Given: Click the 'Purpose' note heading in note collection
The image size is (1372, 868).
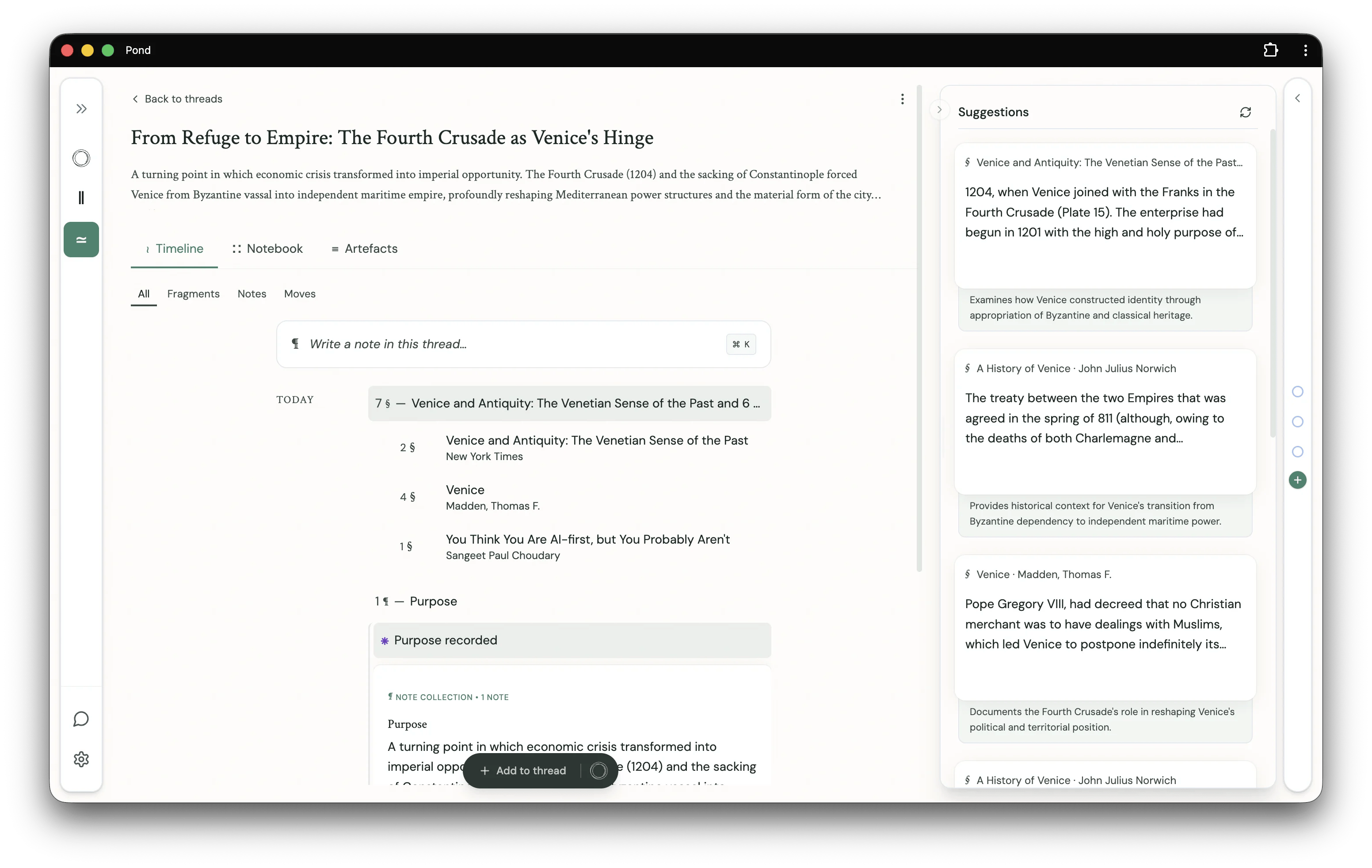Looking at the screenshot, I should pyautogui.click(x=407, y=724).
